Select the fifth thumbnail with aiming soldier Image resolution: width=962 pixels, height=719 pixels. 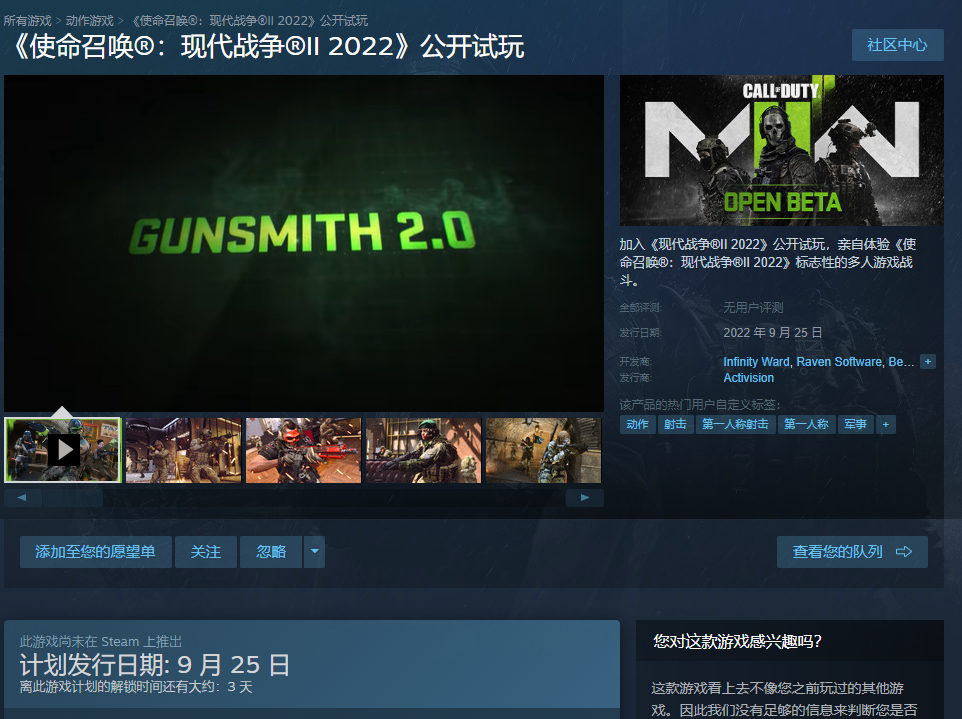[544, 450]
